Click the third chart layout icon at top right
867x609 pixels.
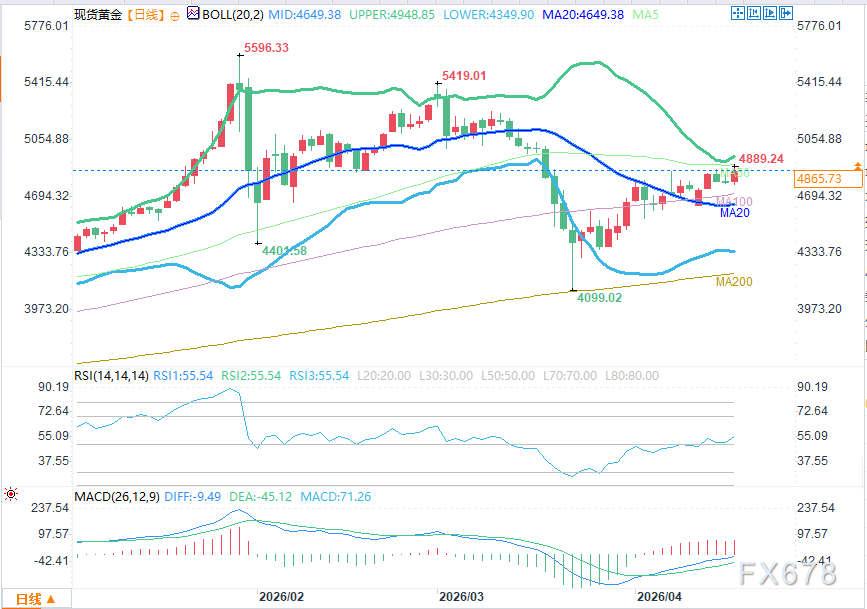768,15
